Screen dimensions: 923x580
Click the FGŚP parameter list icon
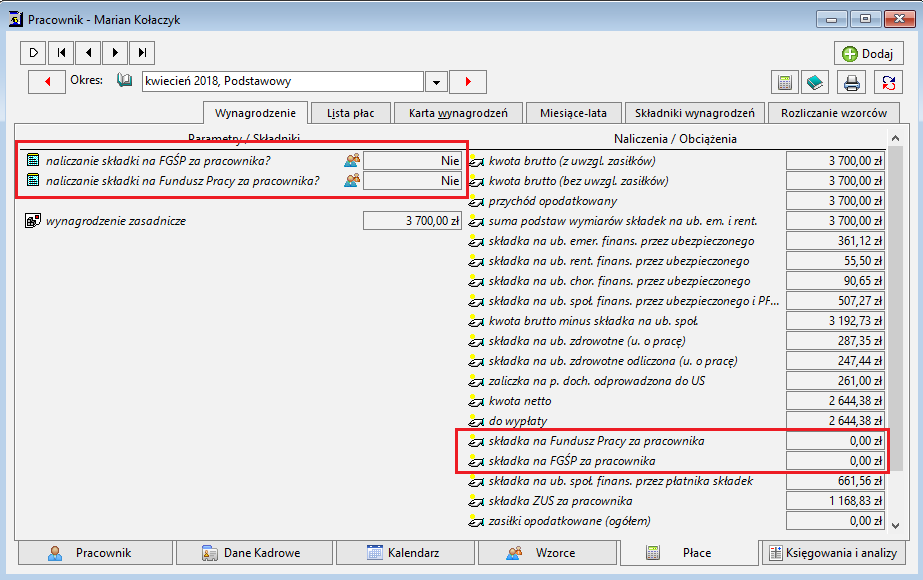click(x=33, y=160)
